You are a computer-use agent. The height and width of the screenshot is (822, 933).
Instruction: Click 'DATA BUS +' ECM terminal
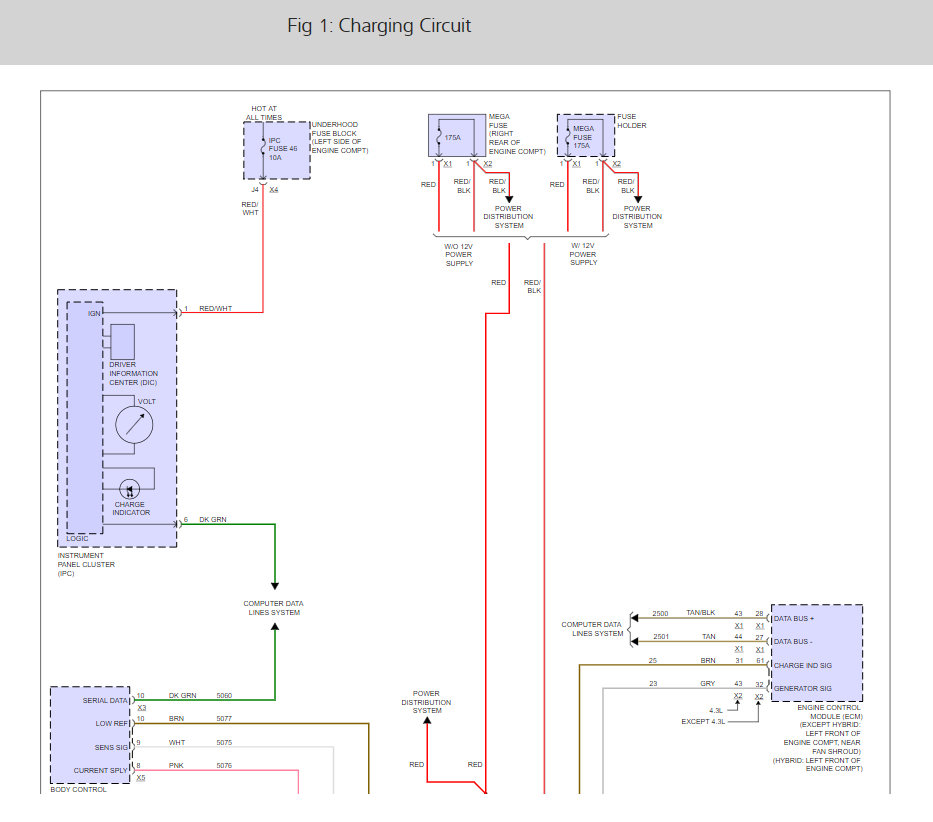(794, 618)
